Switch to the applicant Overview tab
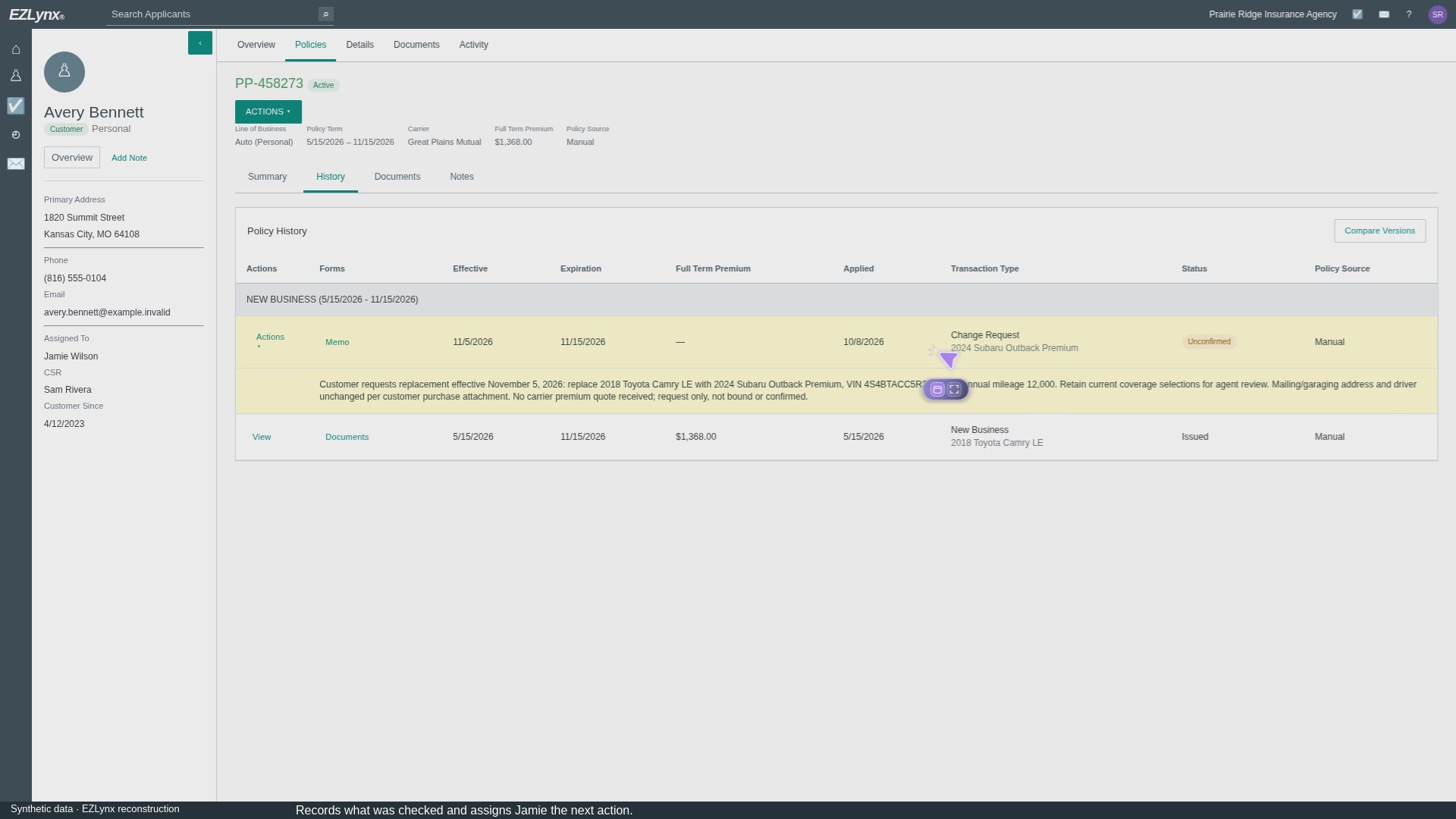Image resolution: width=1456 pixels, height=819 pixels. (x=256, y=45)
